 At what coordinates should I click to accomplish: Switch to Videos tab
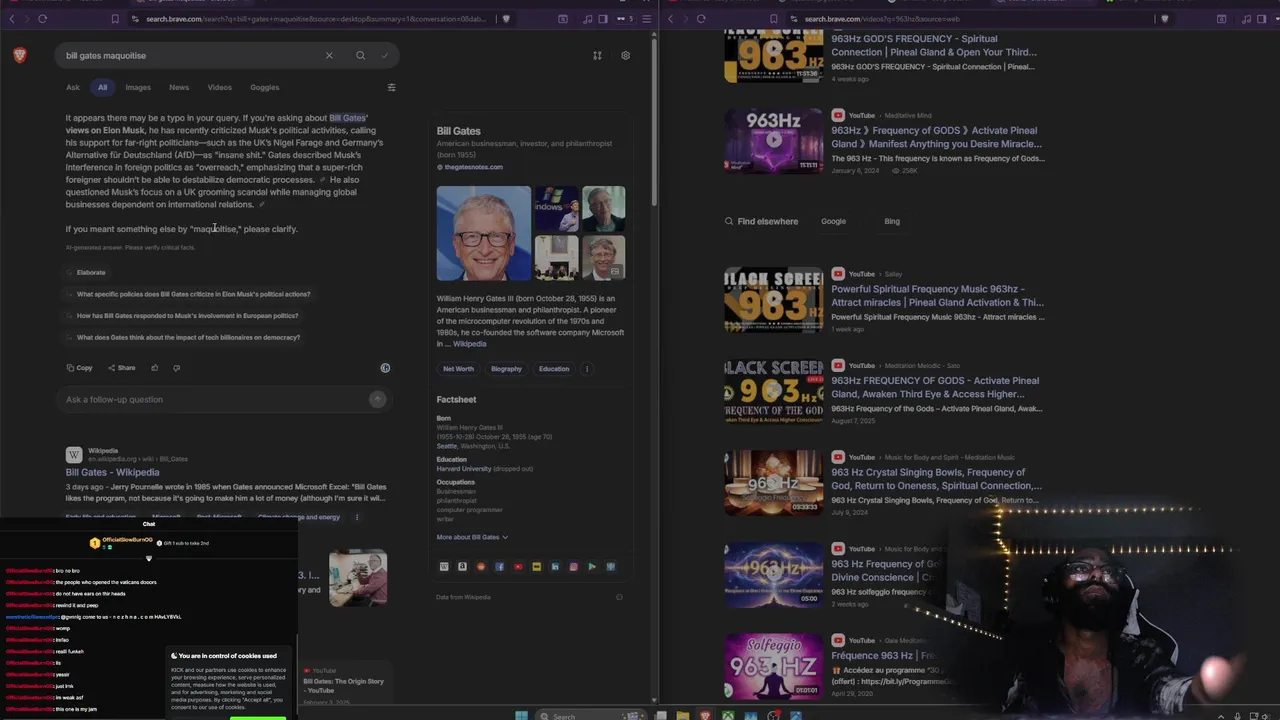click(219, 87)
